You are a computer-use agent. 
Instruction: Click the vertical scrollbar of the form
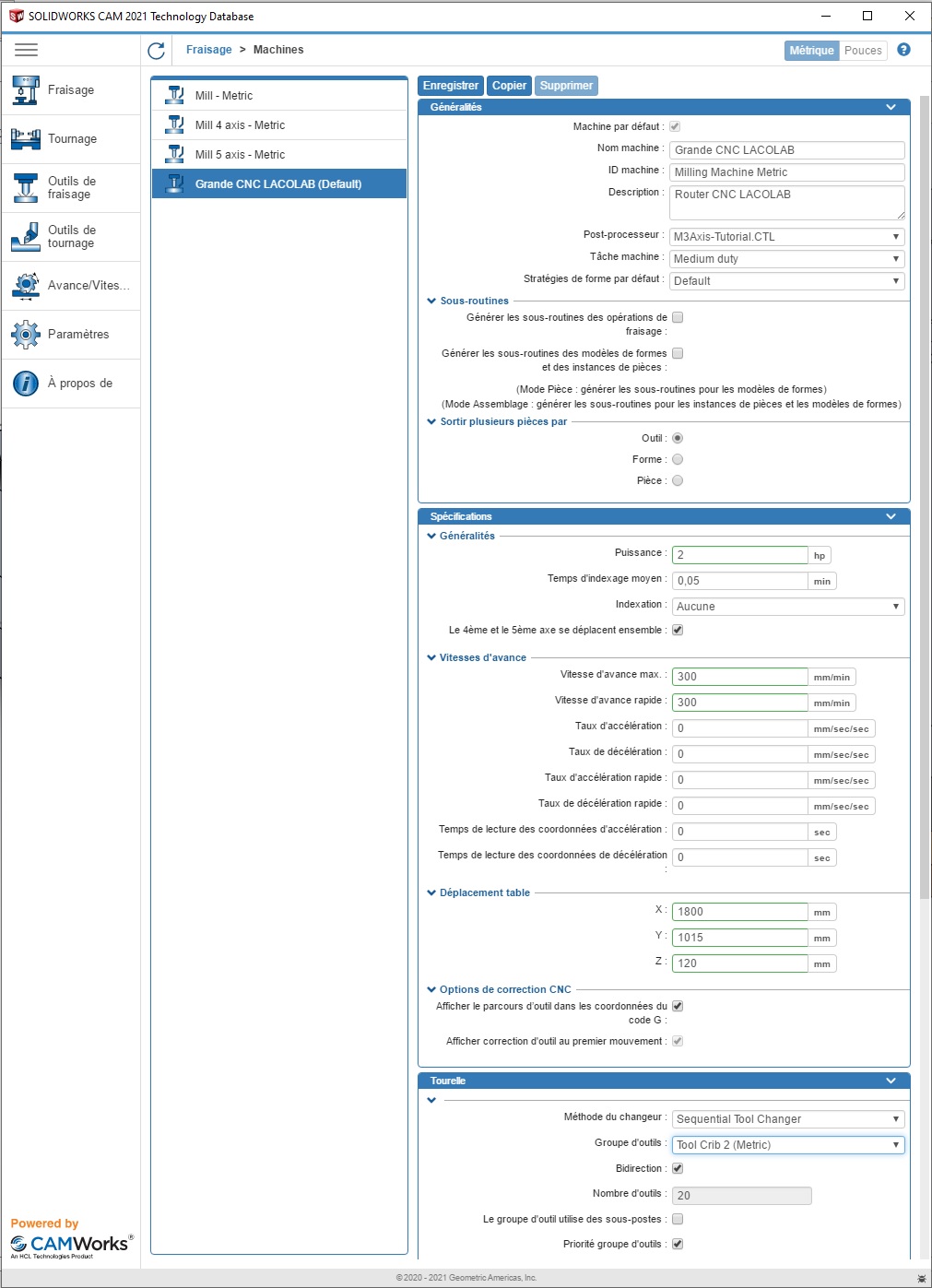pos(925,496)
